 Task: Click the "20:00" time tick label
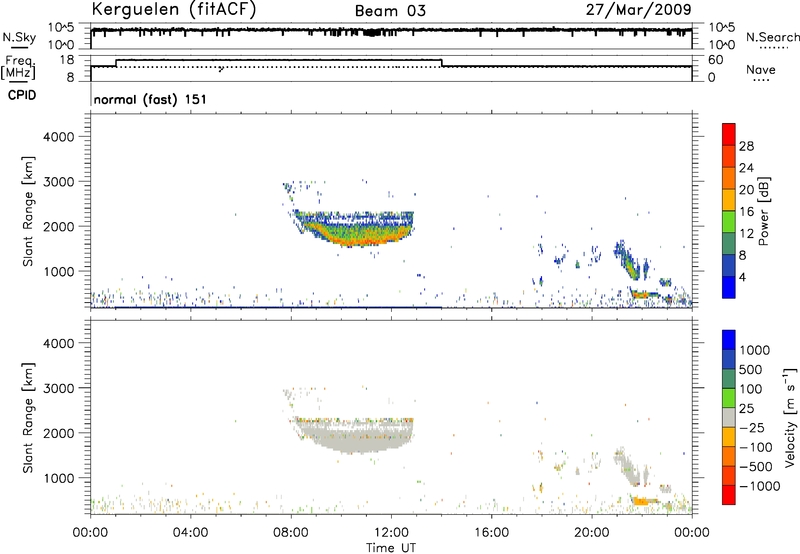coord(592,533)
